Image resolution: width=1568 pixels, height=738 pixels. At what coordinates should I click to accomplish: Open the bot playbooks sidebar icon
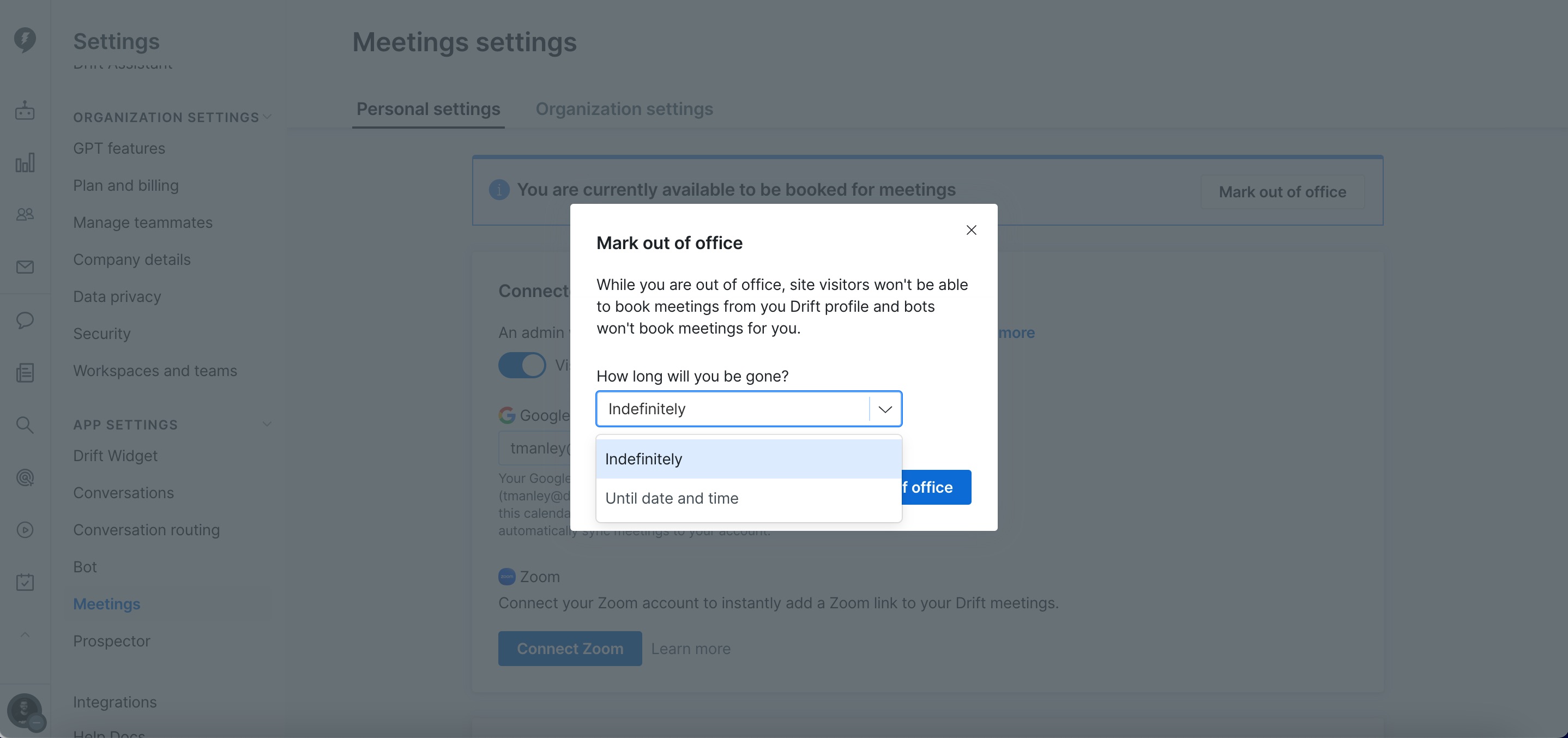(x=25, y=110)
